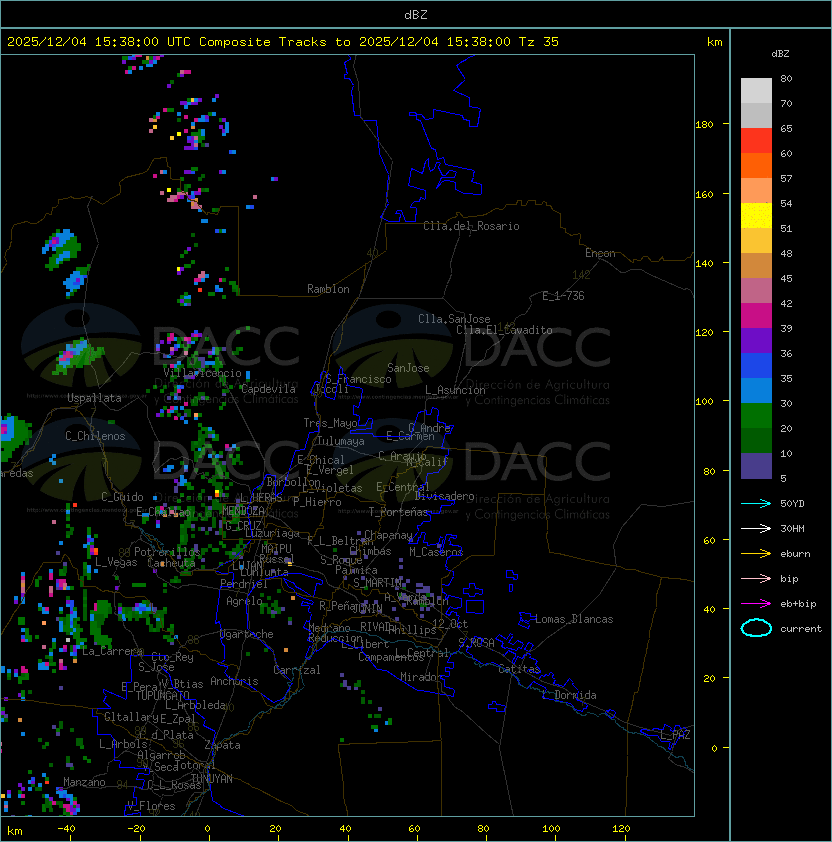
Task: Click the 'Tulumaya' label on map
Action: click(x=341, y=441)
